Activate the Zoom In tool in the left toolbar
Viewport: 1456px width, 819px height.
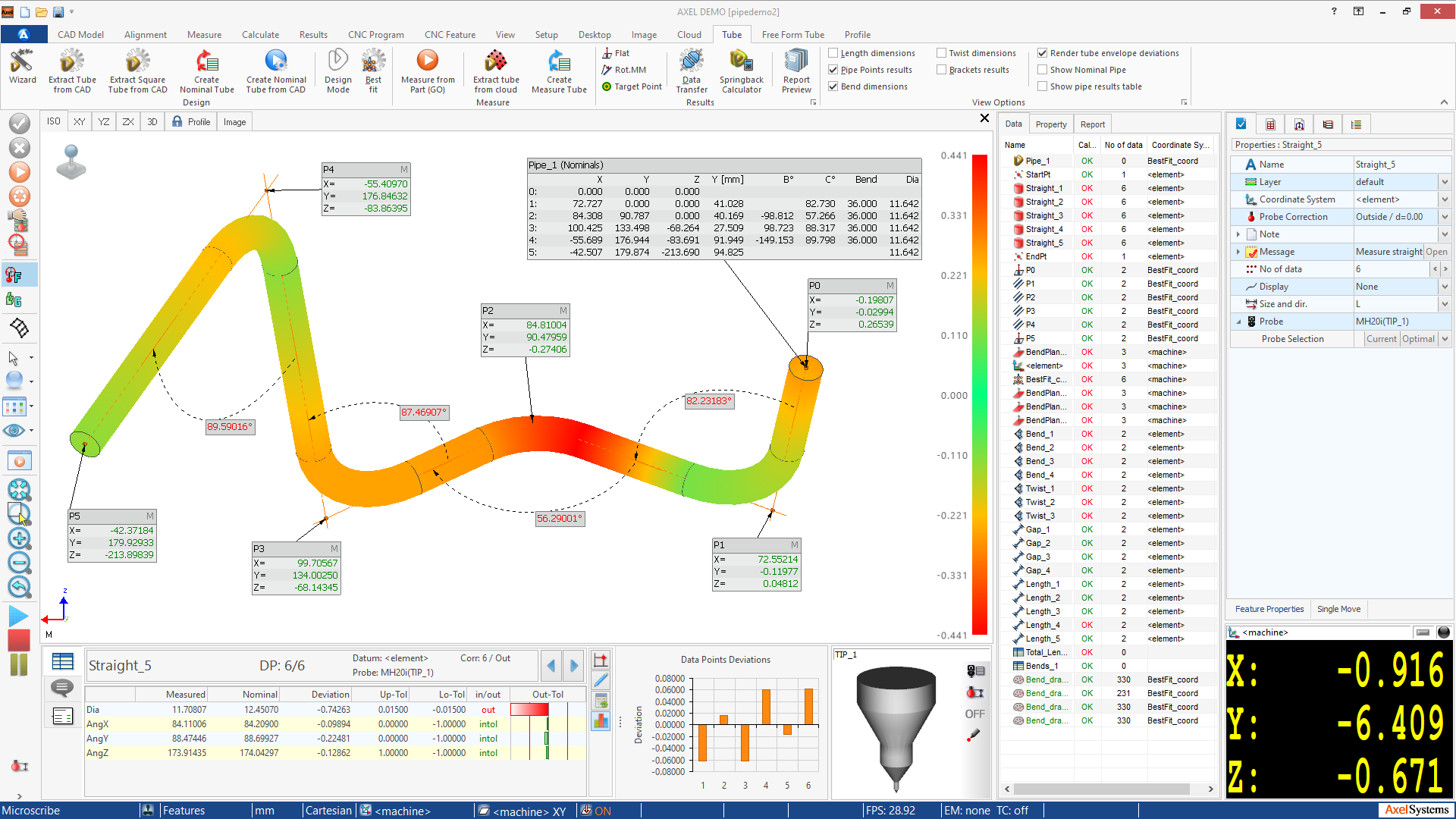19,539
